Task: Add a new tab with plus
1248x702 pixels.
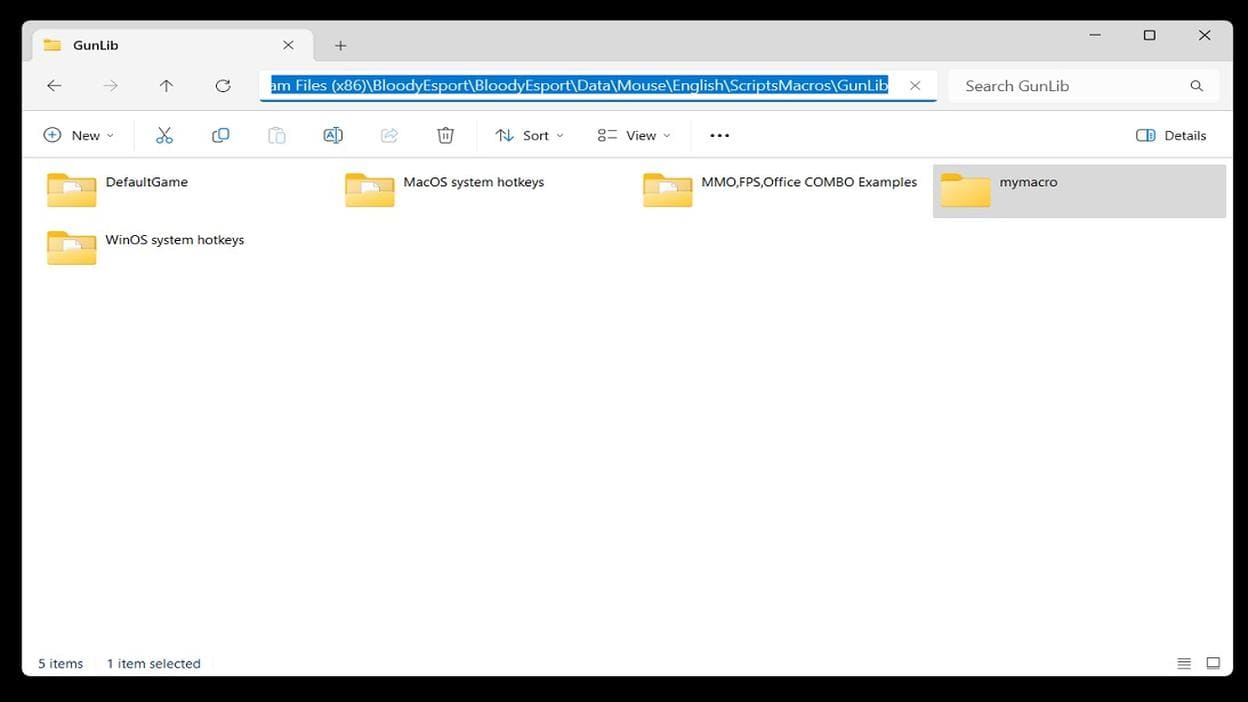Action: point(340,45)
